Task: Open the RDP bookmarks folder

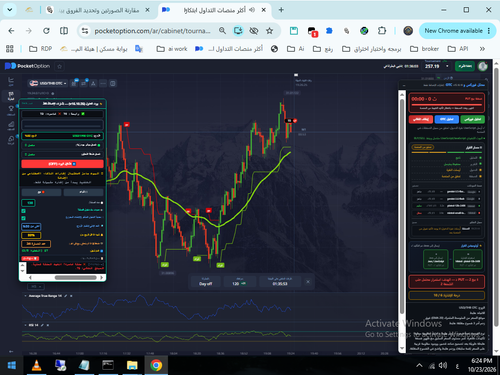Action: tap(40, 49)
